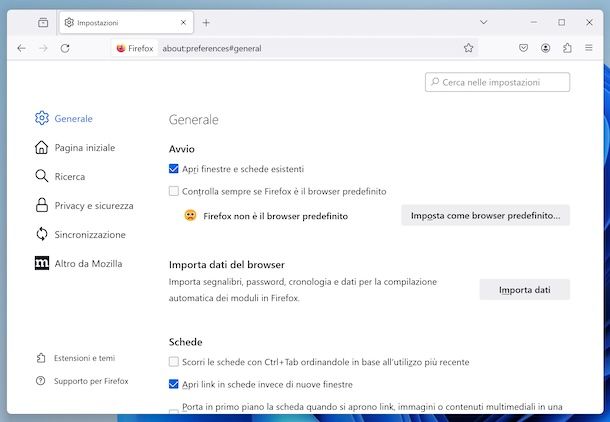Screen dimensions: 610x422
Task: Open the Firefox View icon in tab bar
Action: pos(43,23)
